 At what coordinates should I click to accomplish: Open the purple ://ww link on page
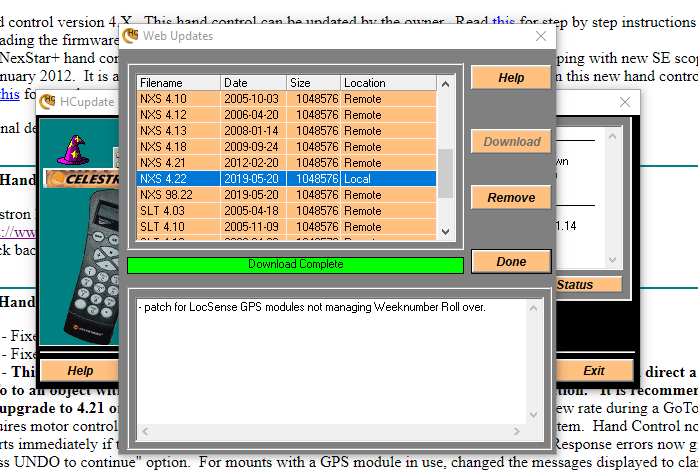[x=18, y=231]
